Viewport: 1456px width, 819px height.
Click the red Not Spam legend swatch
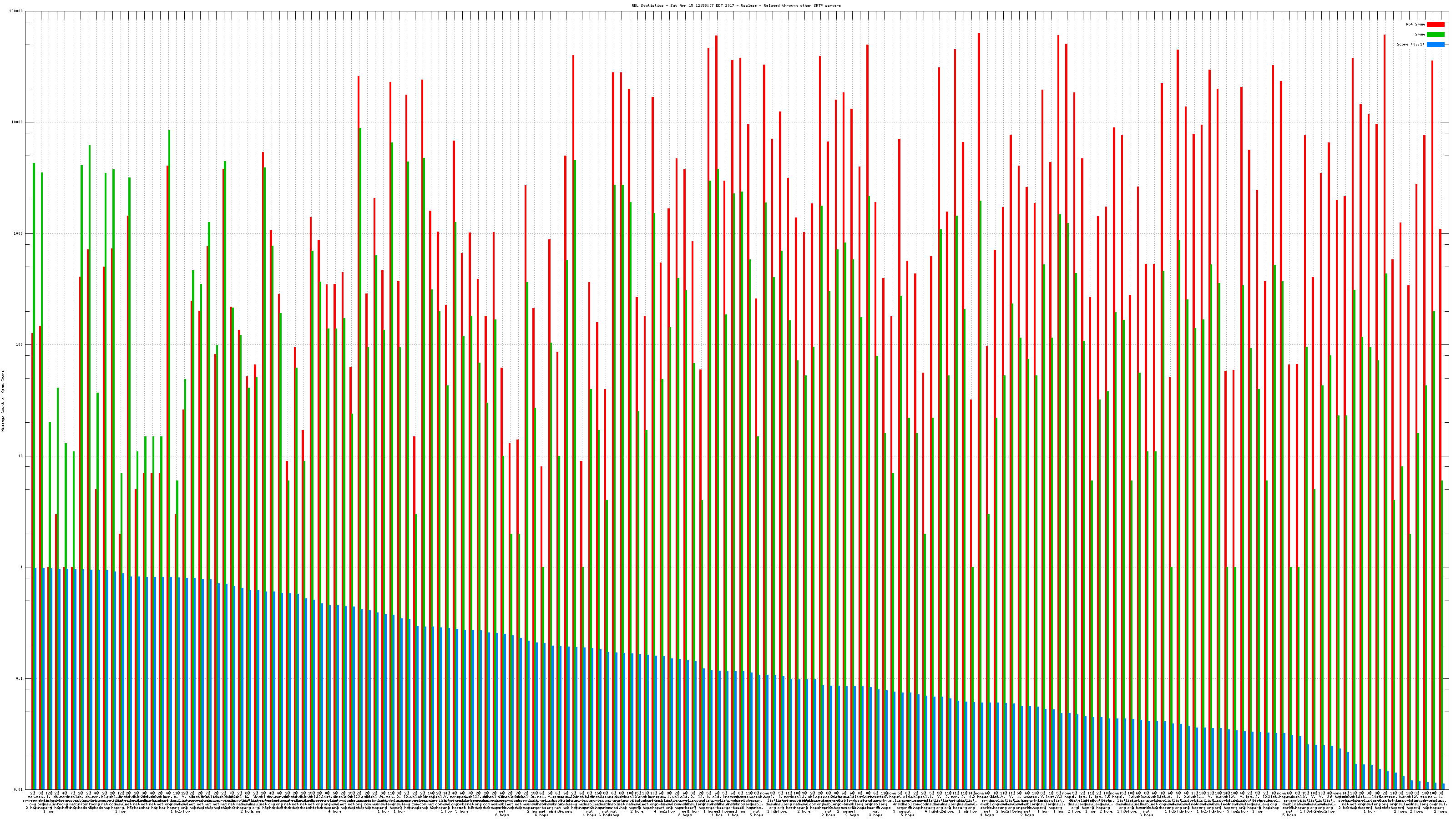(1435, 24)
